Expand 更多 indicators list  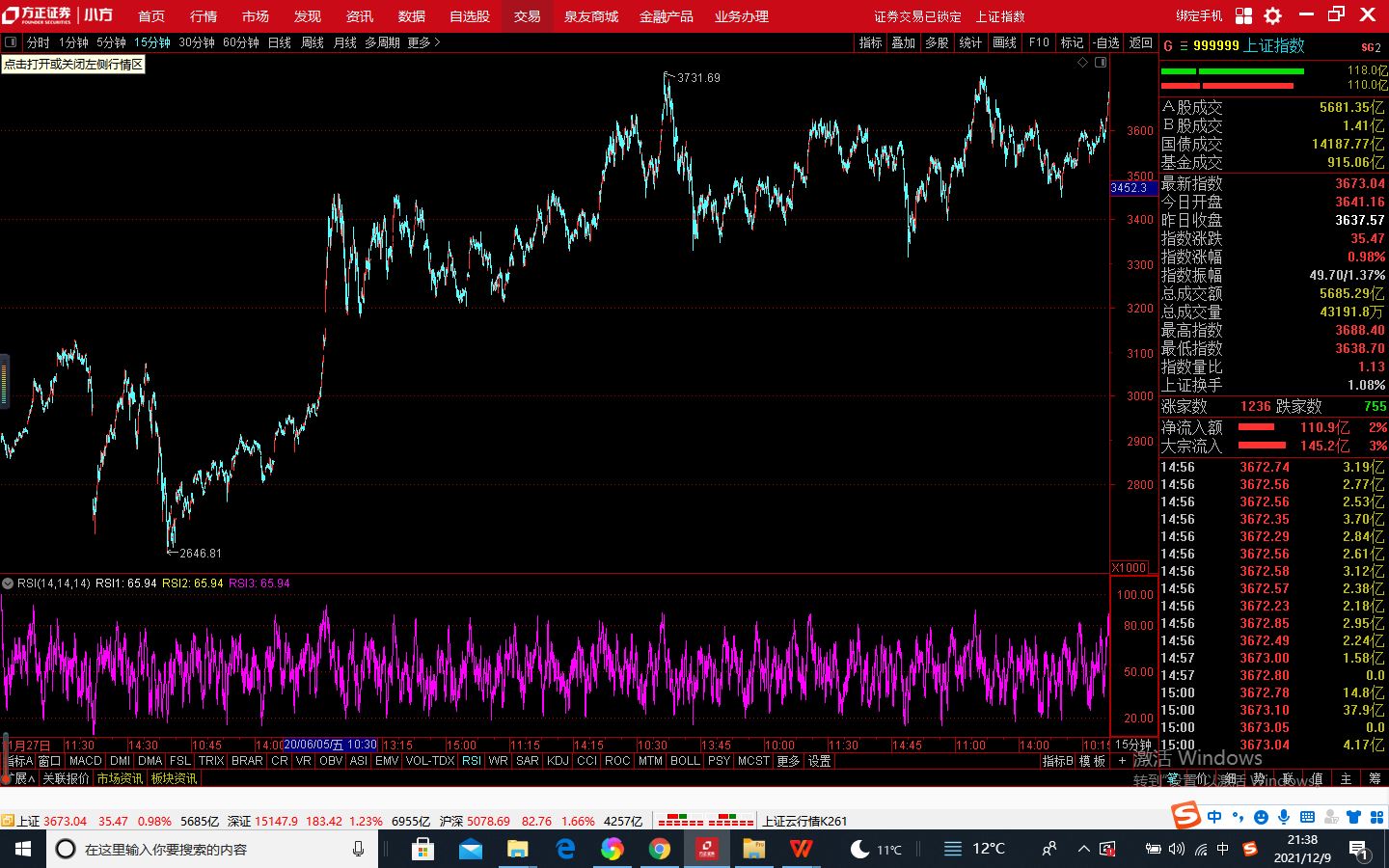(788, 761)
